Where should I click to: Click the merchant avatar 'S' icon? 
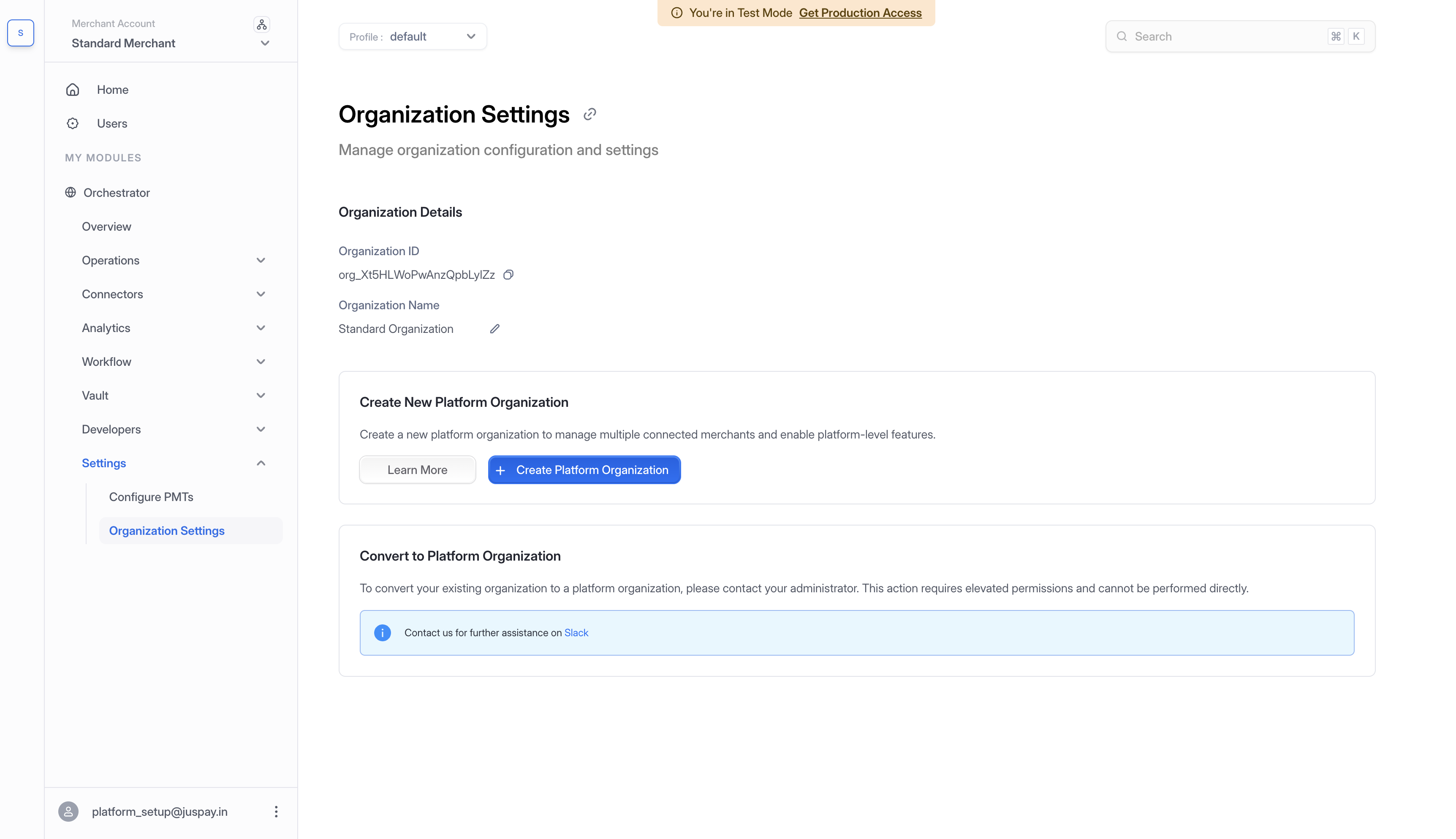coord(21,33)
